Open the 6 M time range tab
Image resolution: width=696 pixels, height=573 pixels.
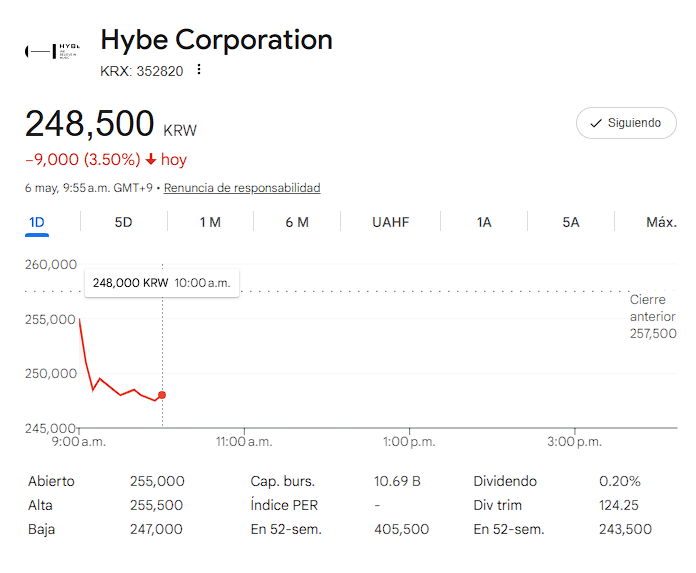[x=297, y=222]
